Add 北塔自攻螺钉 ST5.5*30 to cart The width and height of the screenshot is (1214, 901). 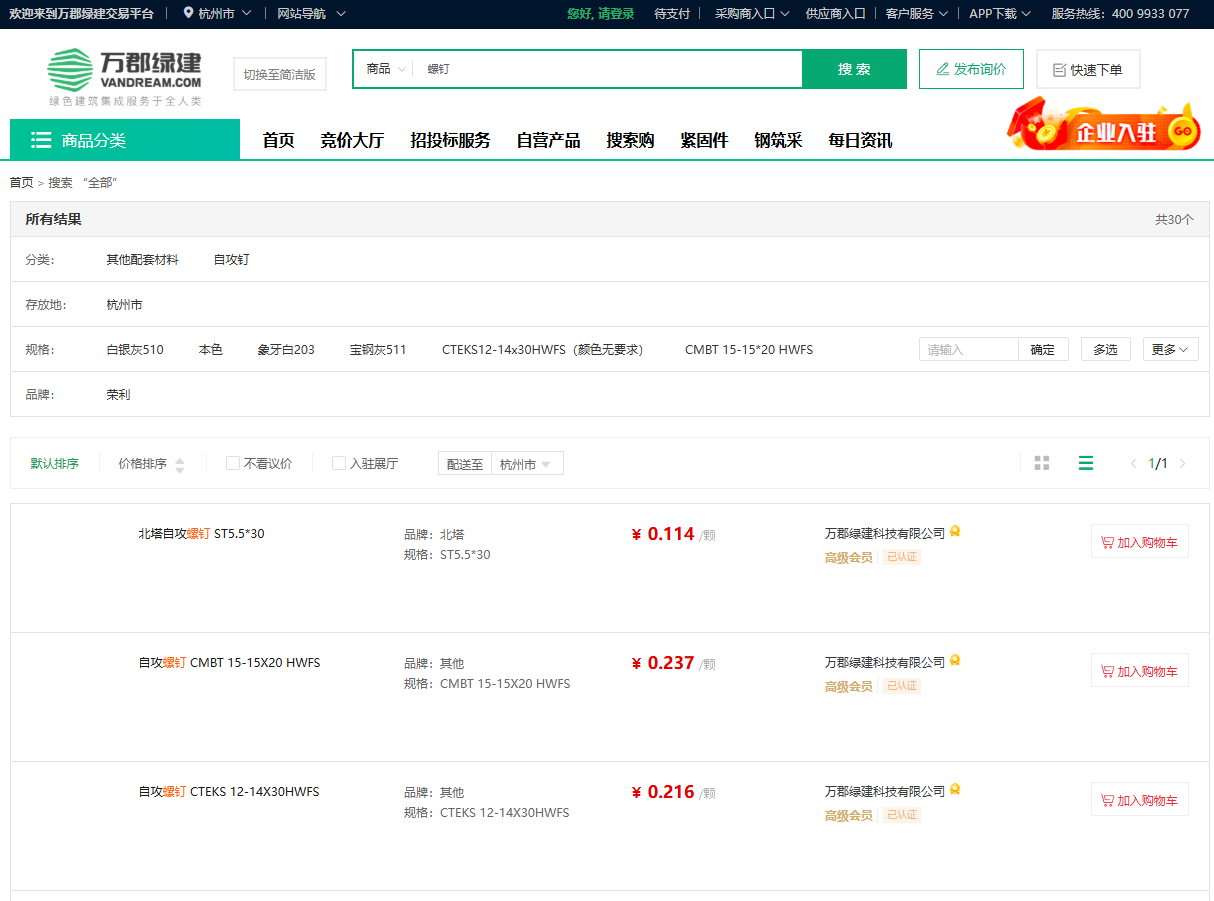[x=1139, y=542]
